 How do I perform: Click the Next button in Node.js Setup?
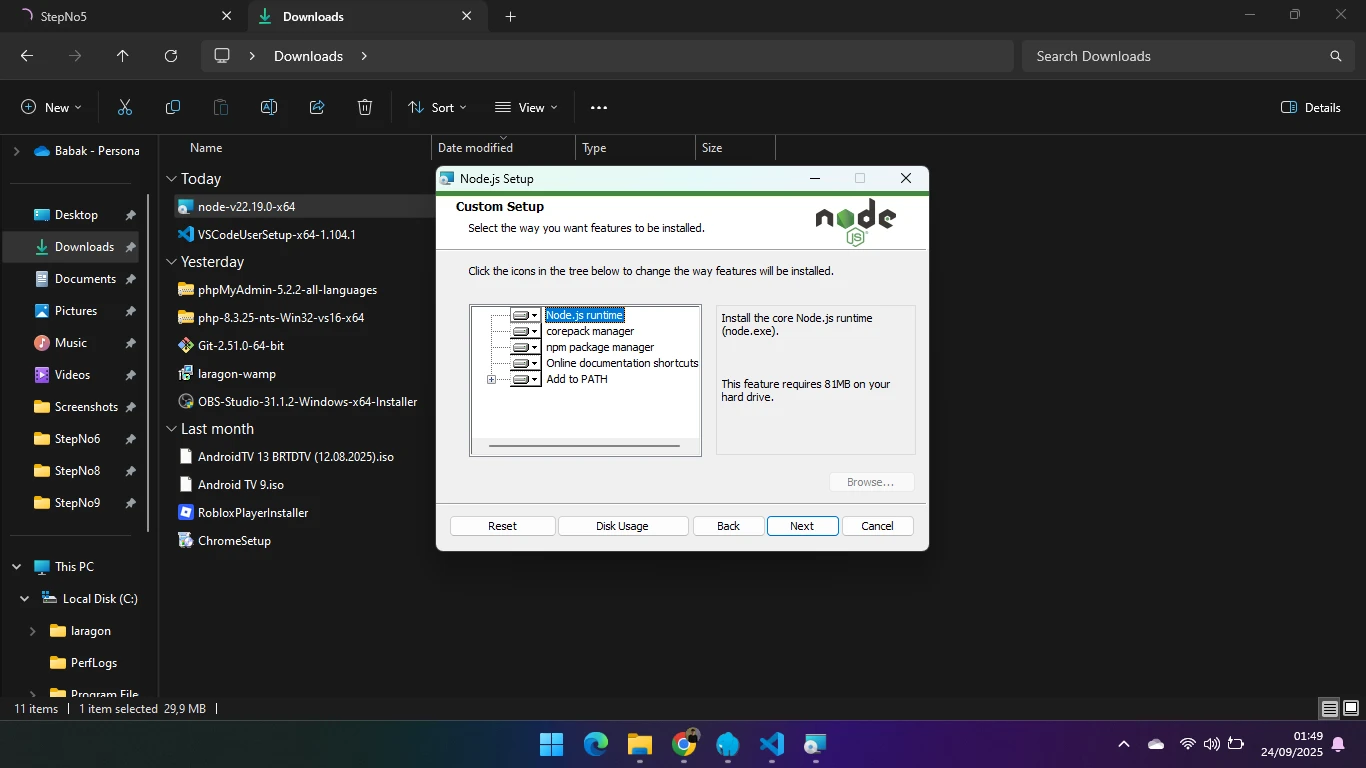802,526
